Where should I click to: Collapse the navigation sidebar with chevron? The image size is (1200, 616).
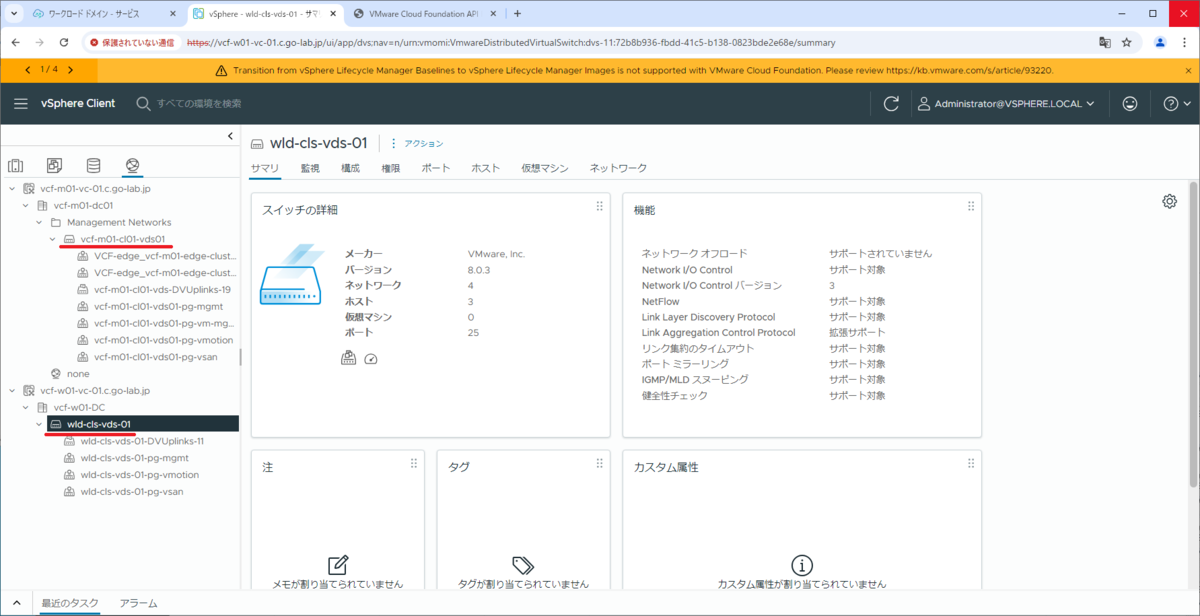coord(230,136)
